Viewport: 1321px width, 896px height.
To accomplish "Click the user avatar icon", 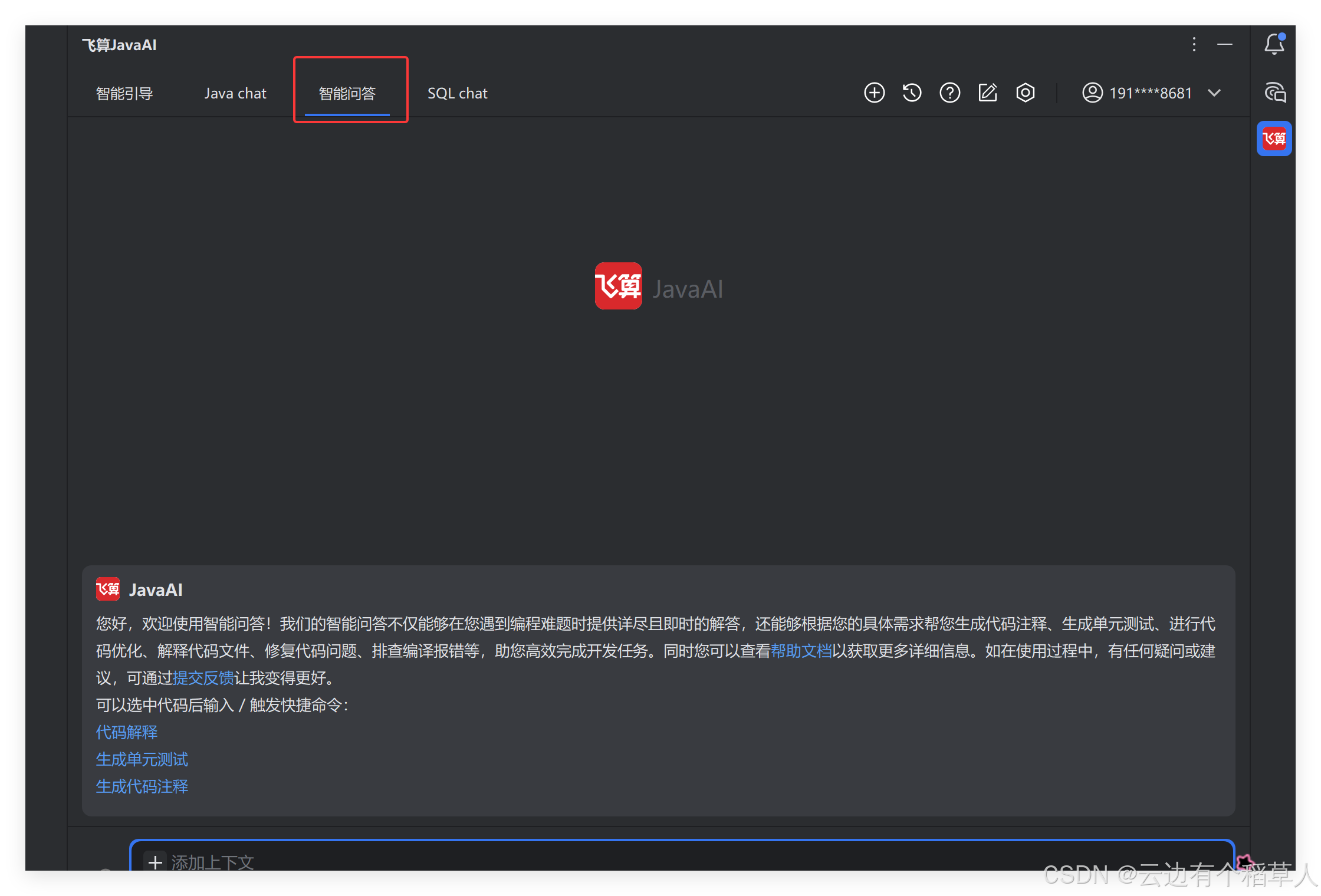I will click(1092, 93).
